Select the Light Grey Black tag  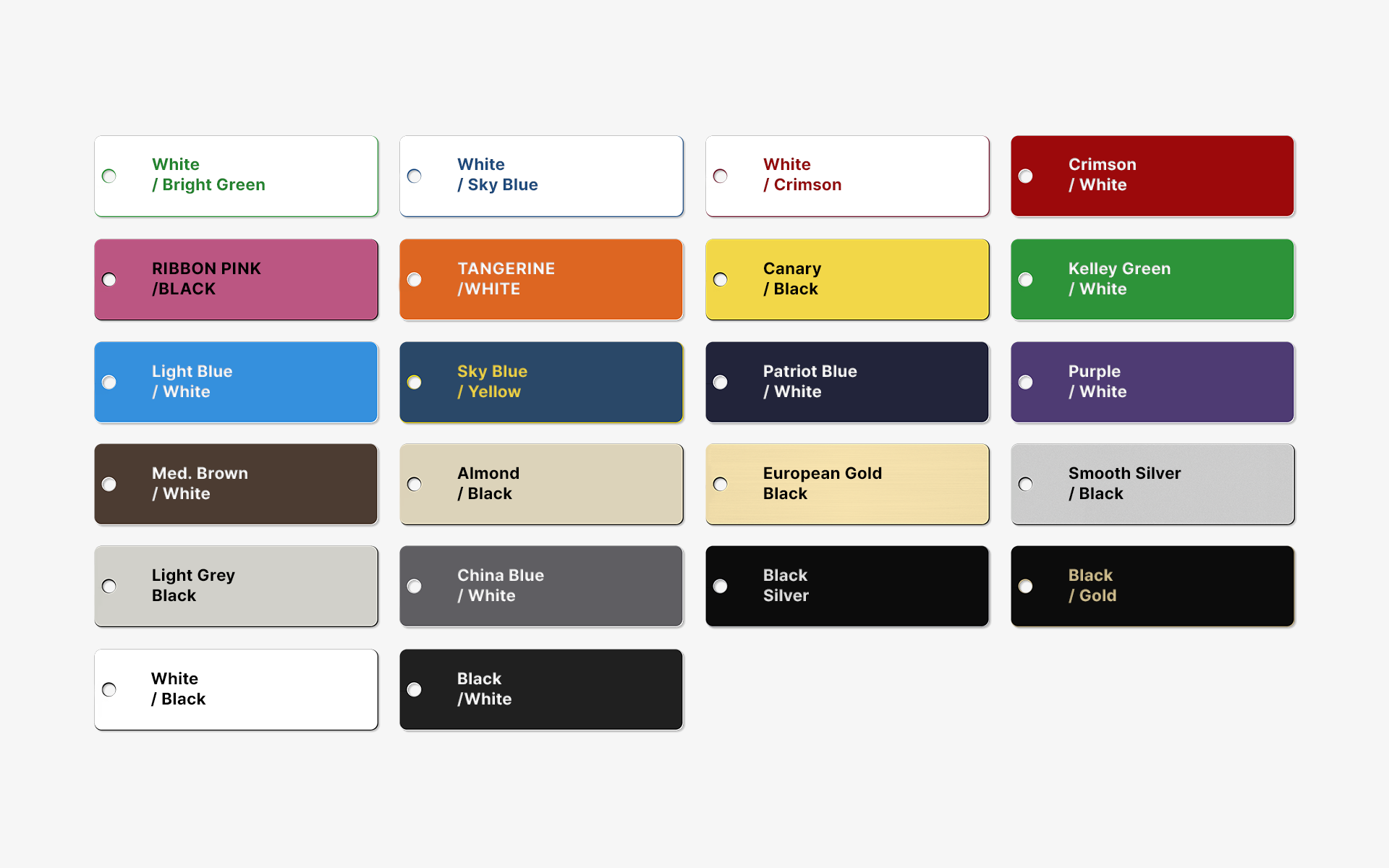236,586
